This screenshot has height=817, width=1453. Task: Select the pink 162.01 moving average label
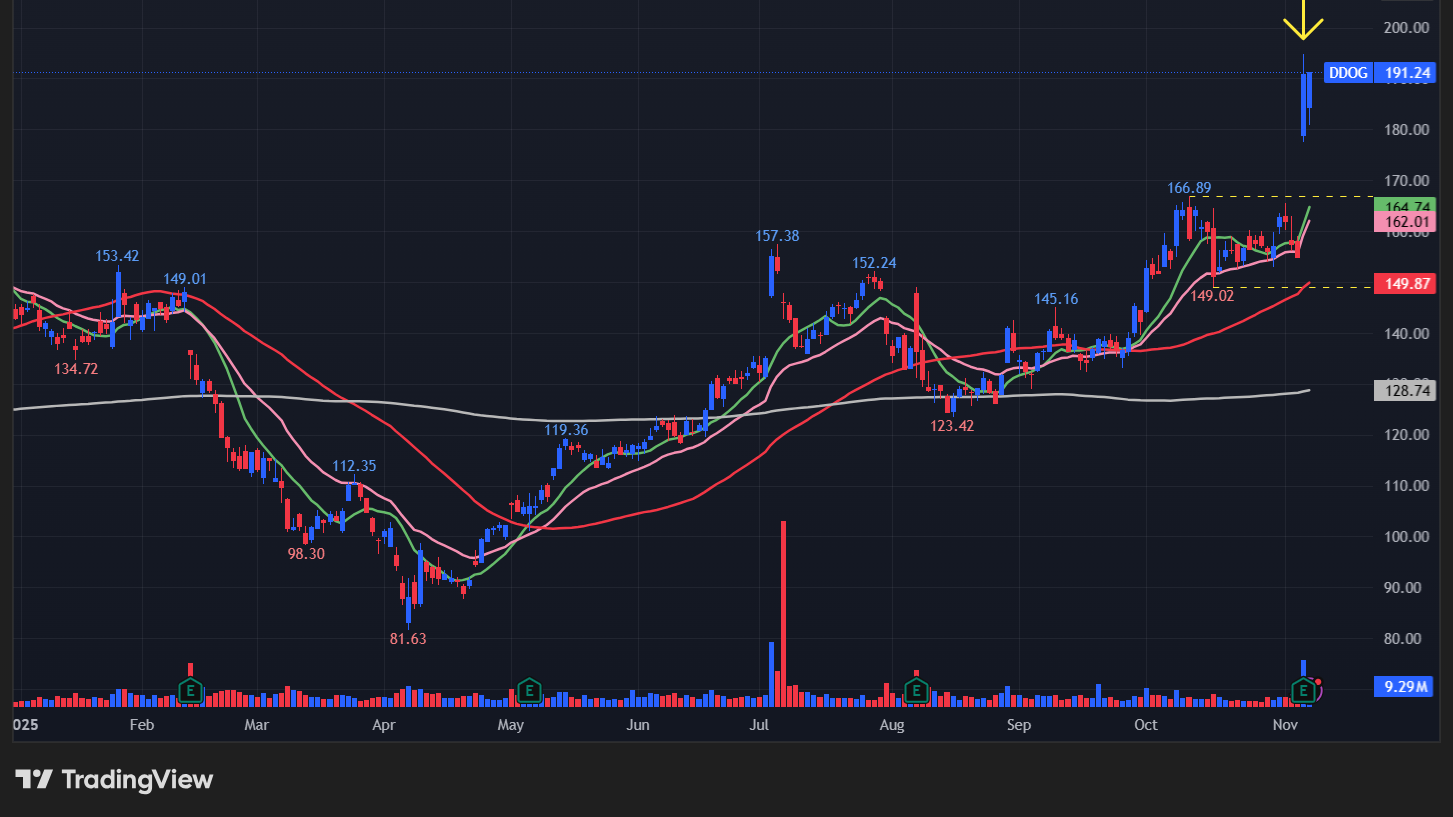[1405, 221]
